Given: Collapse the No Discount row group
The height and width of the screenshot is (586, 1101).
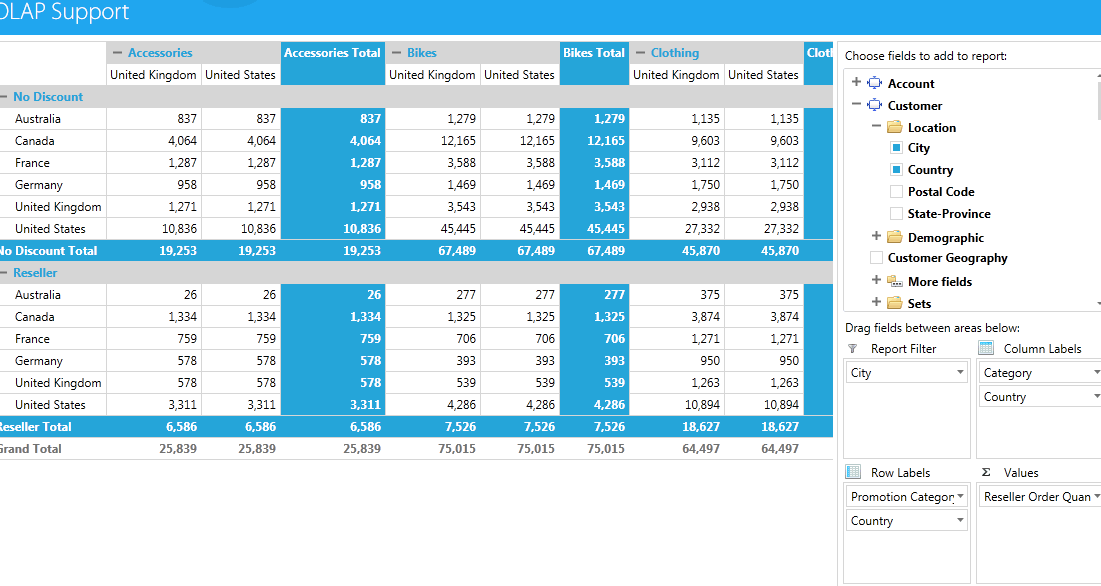Looking at the screenshot, I should (x=4, y=97).
